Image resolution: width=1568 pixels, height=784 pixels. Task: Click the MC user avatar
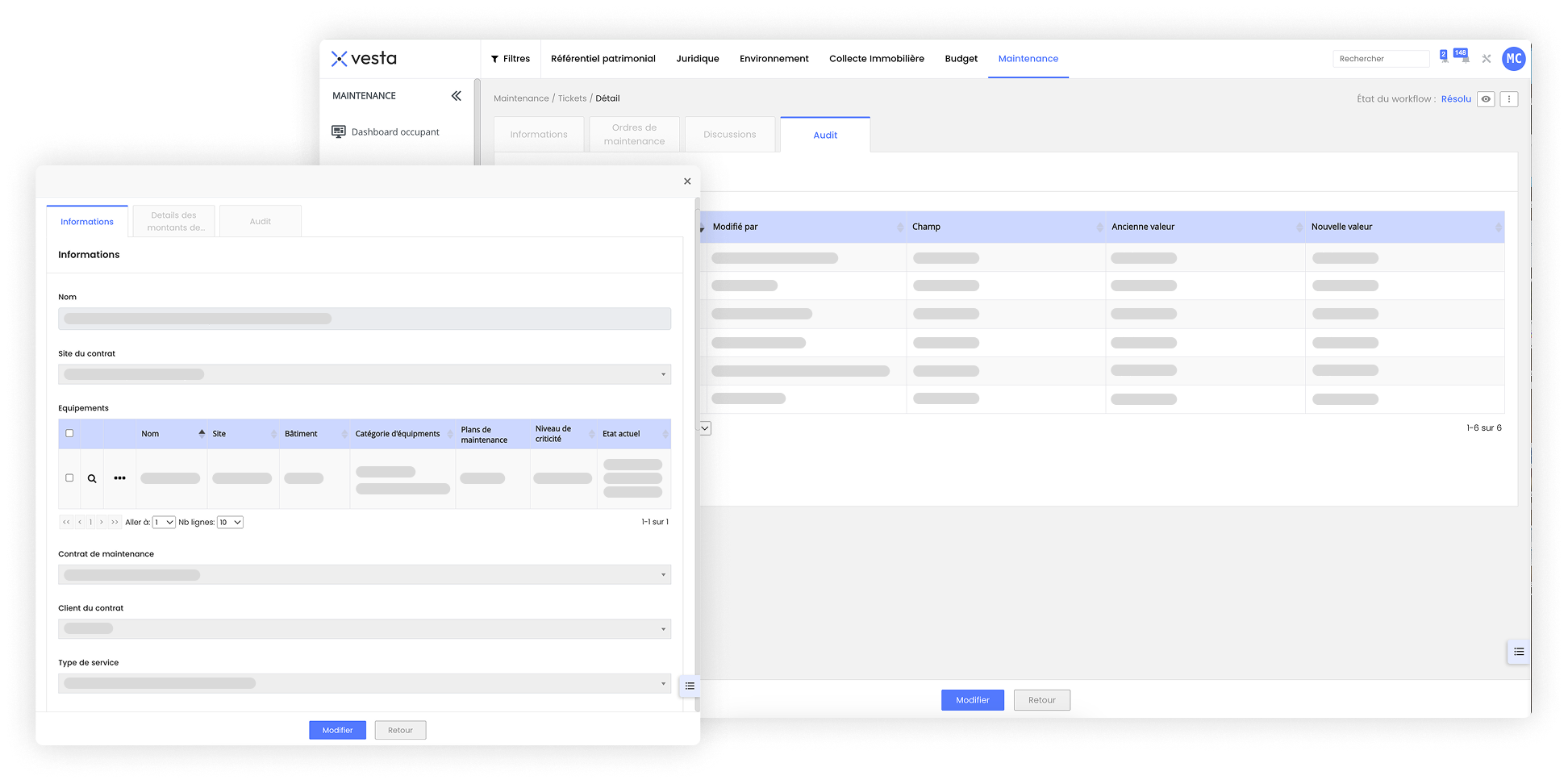[x=1513, y=58]
